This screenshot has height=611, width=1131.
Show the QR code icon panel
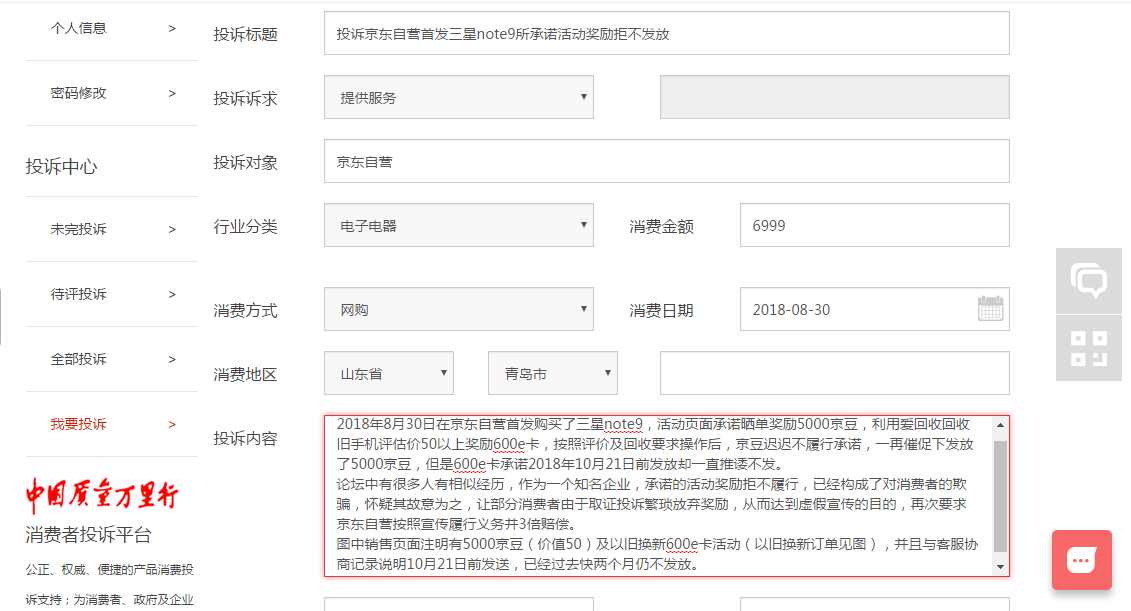[1088, 348]
